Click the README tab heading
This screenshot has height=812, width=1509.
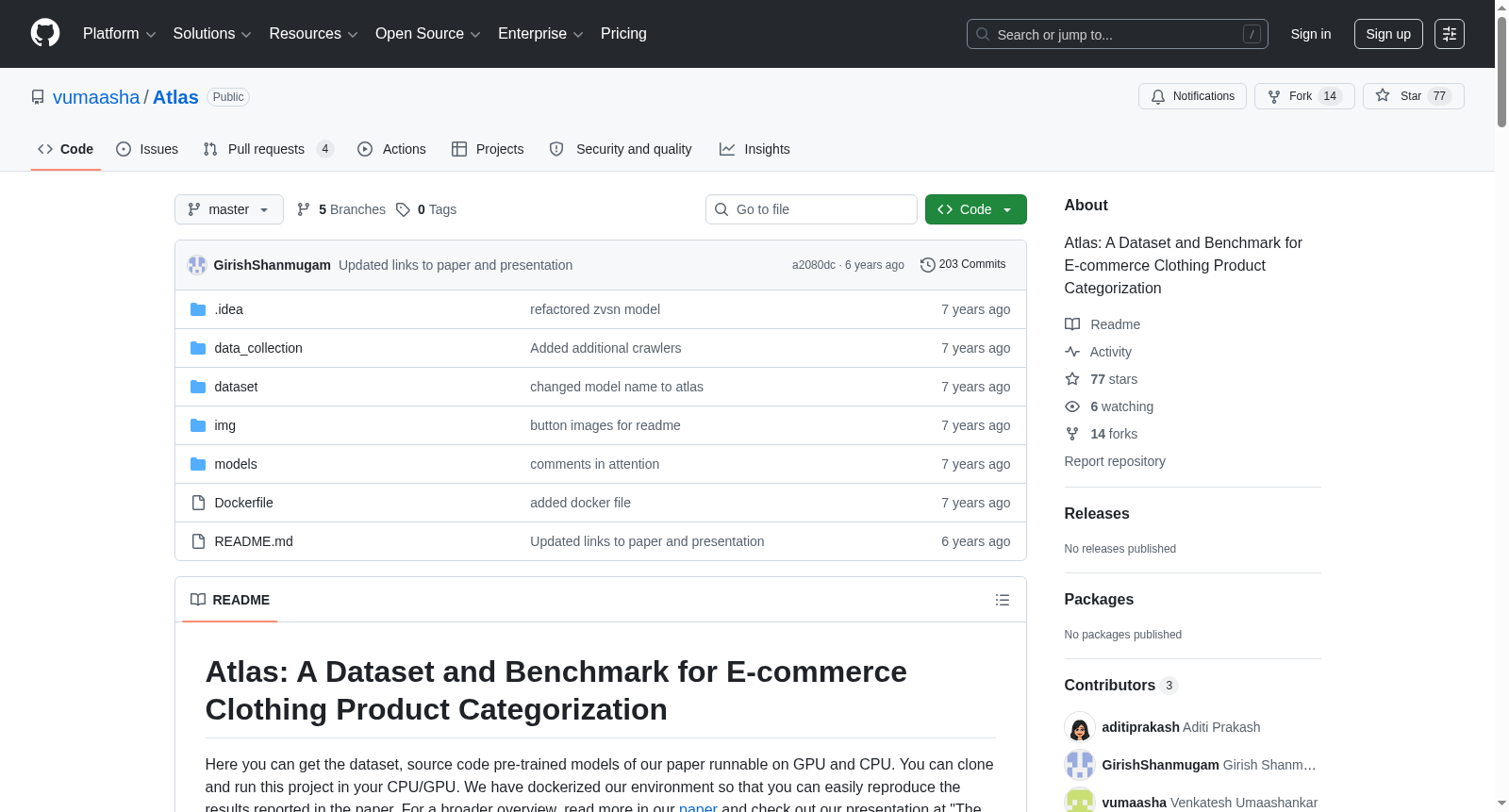pos(230,600)
